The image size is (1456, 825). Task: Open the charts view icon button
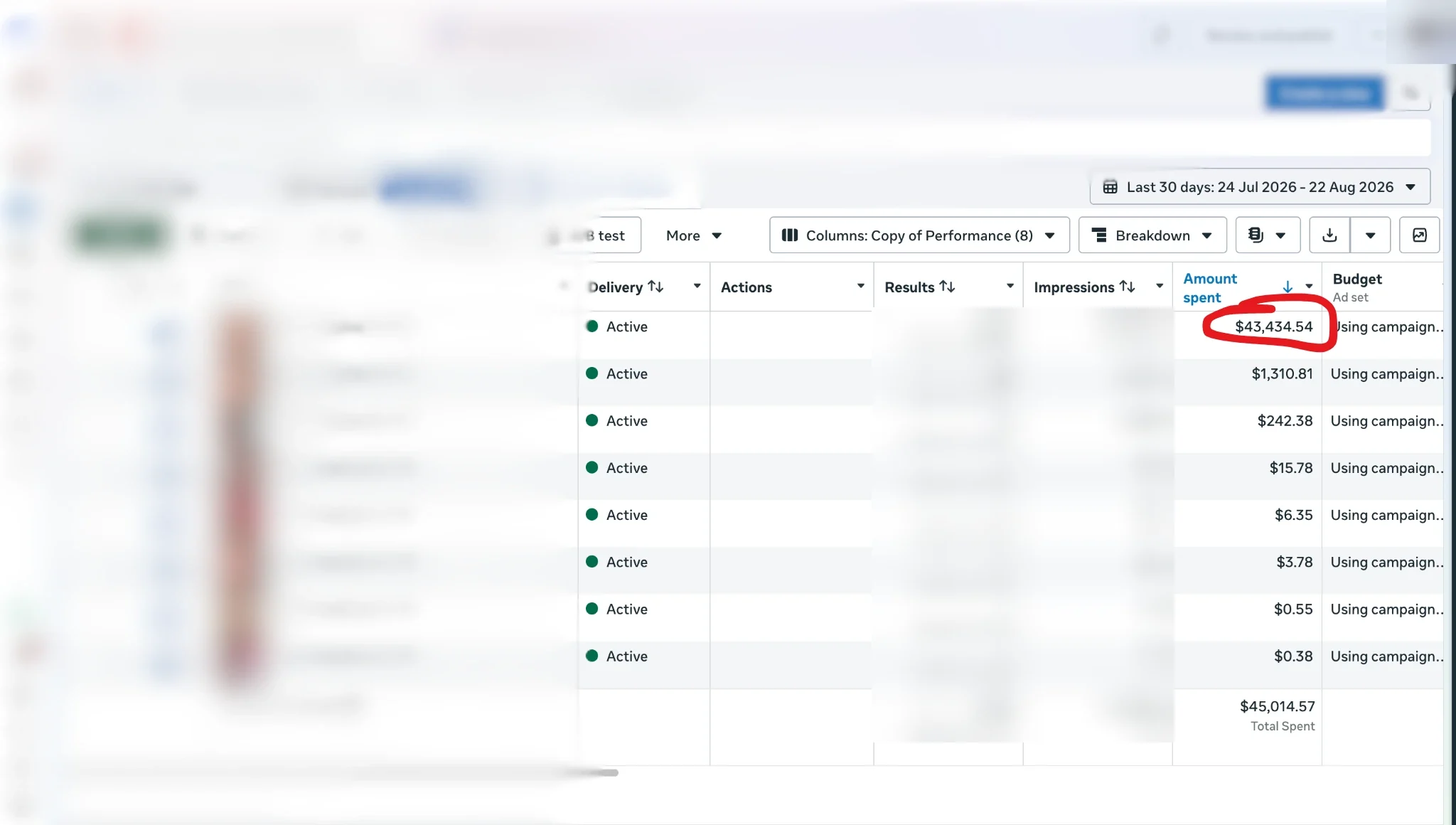(x=1419, y=235)
